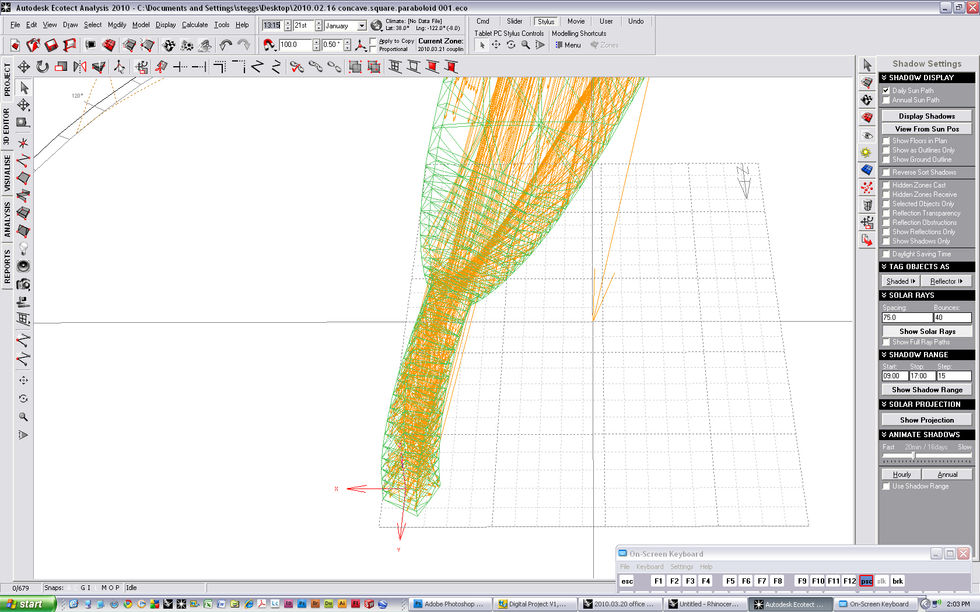Click the animate shadows speed slider

[927, 456]
